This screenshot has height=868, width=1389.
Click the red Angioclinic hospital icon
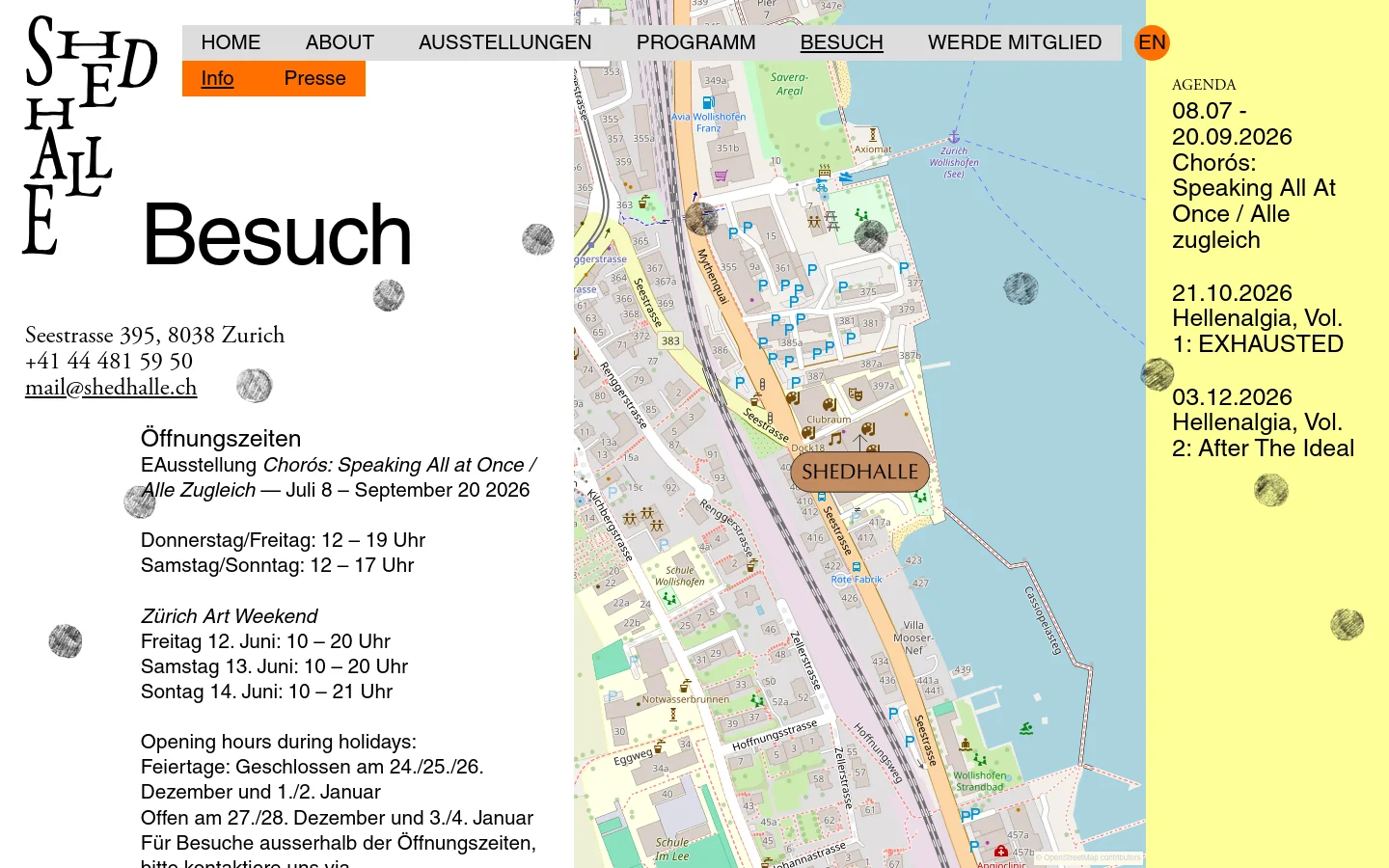coord(1001,852)
